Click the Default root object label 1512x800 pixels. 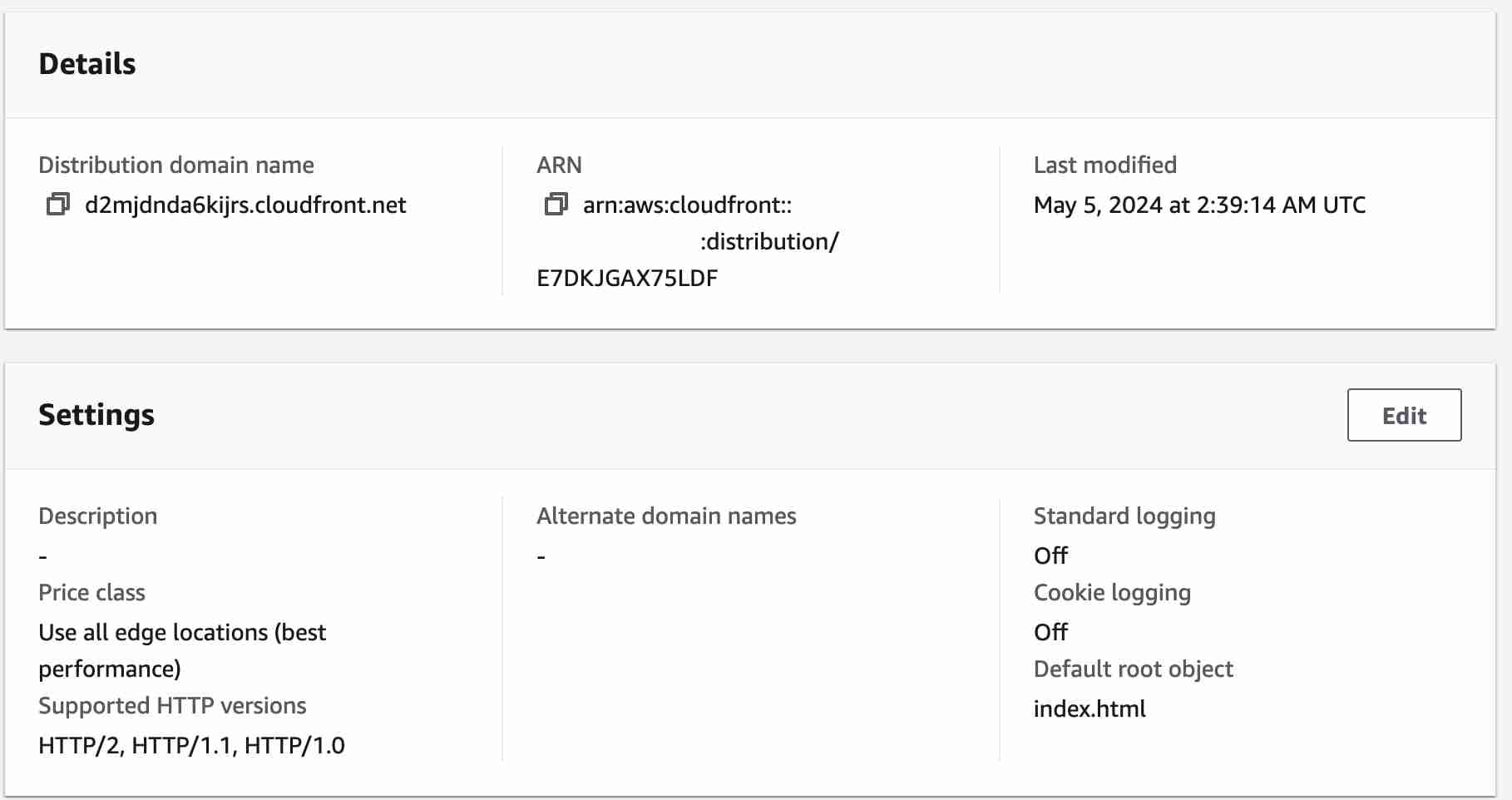[1133, 669]
